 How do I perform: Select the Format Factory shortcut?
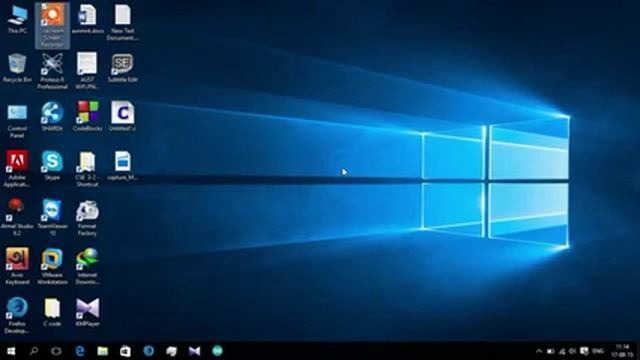tap(87, 218)
